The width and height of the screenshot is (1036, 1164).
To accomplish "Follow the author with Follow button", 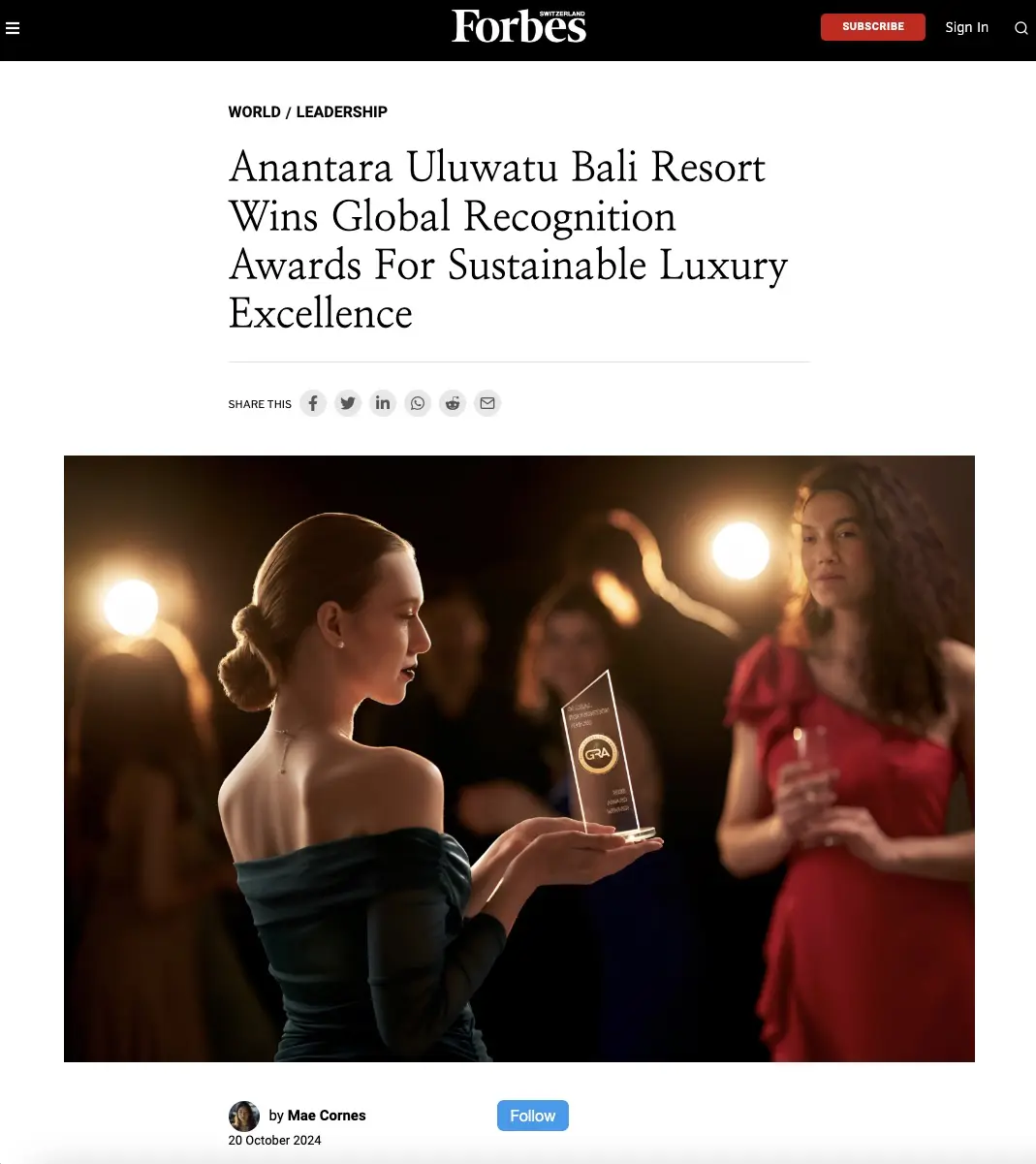I will 533,1116.
